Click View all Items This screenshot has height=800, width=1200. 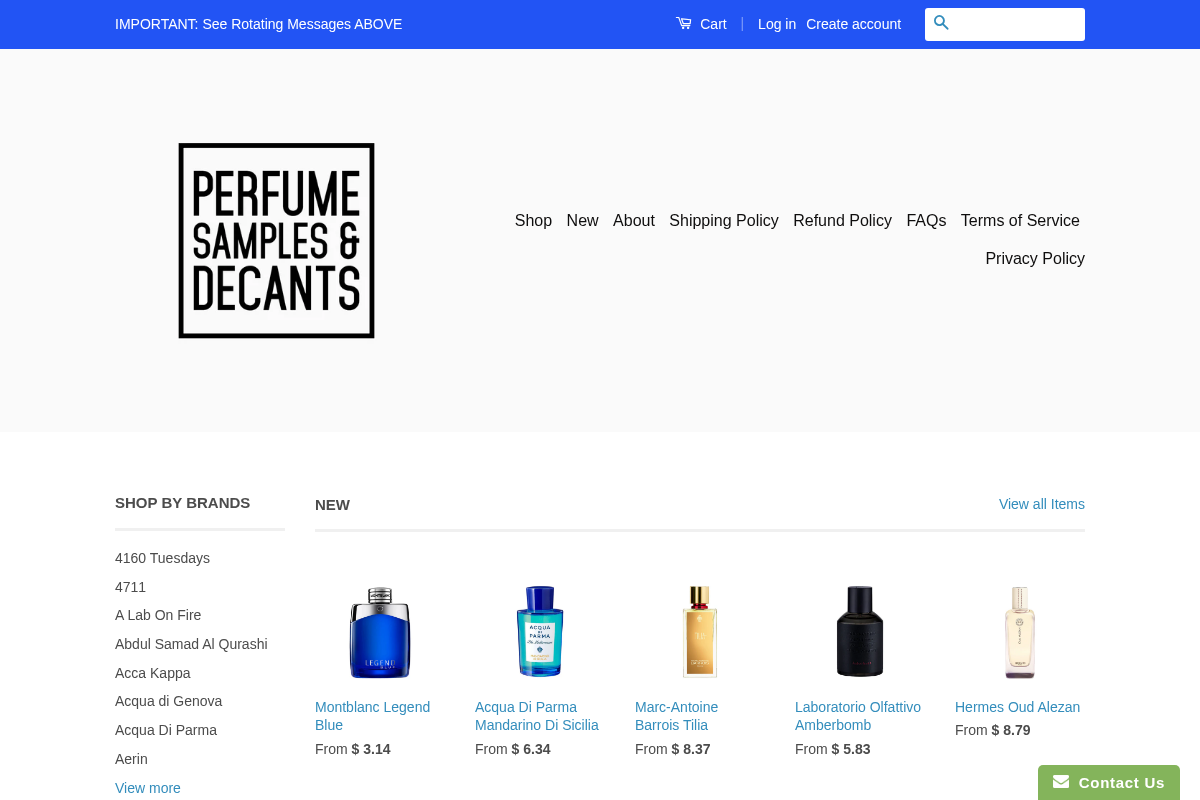[1041, 504]
